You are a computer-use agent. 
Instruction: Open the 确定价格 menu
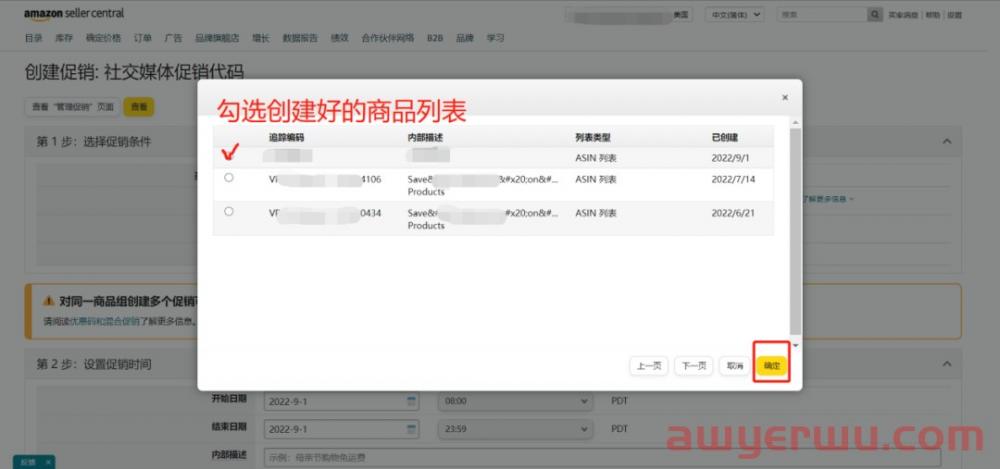(103, 38)
